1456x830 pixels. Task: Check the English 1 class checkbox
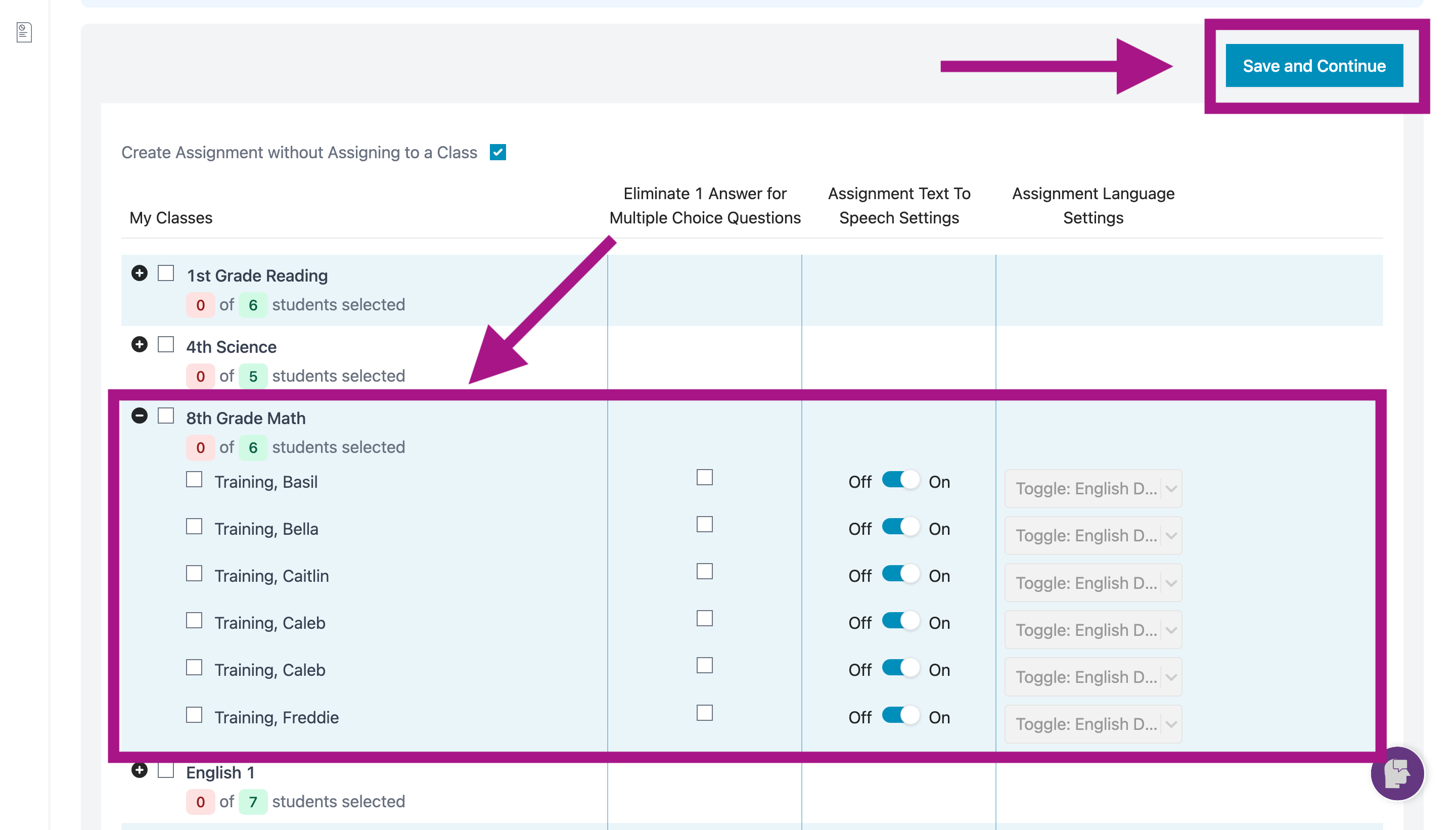click(x=166, y=770)
